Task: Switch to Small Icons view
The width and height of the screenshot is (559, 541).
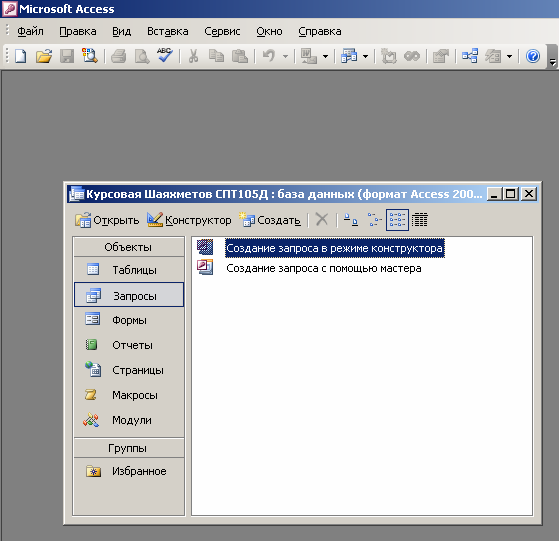Action: click(x=374, y=220)
